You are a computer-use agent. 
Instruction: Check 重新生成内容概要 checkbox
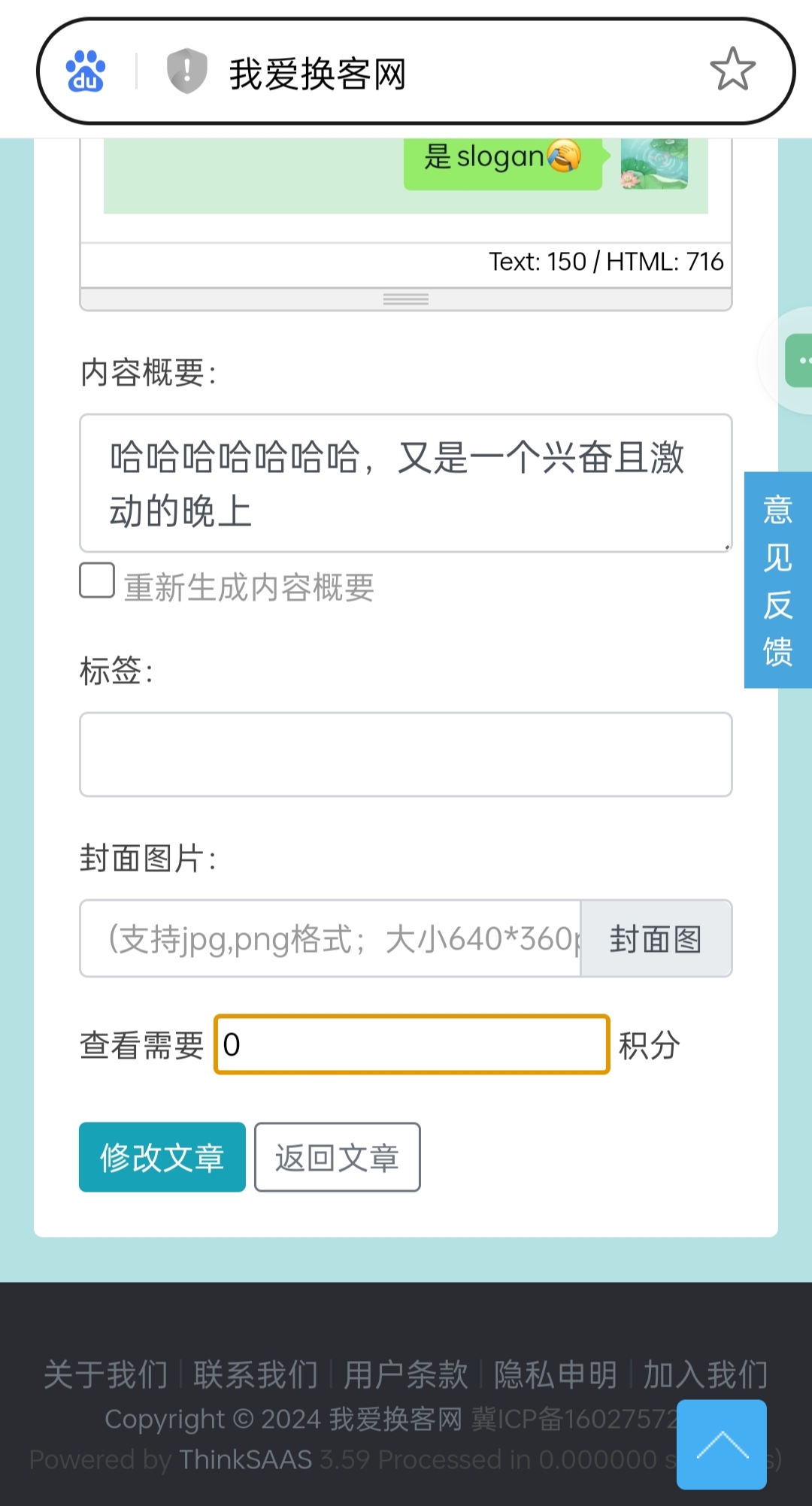click(x=97, y=580)
